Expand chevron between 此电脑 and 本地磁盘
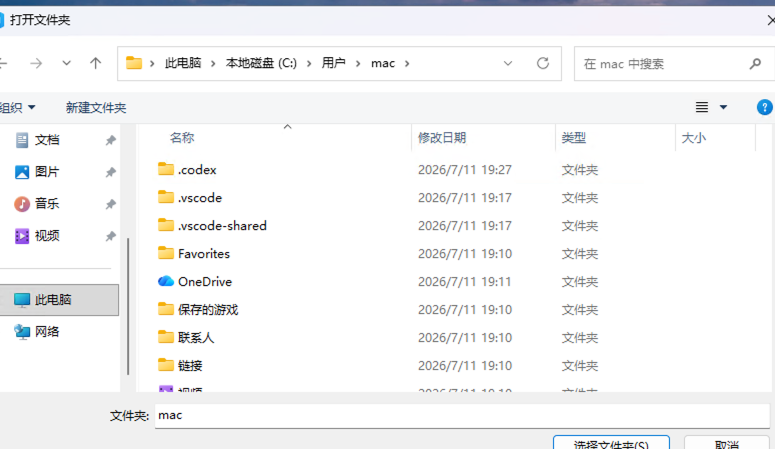 (214, 63)
